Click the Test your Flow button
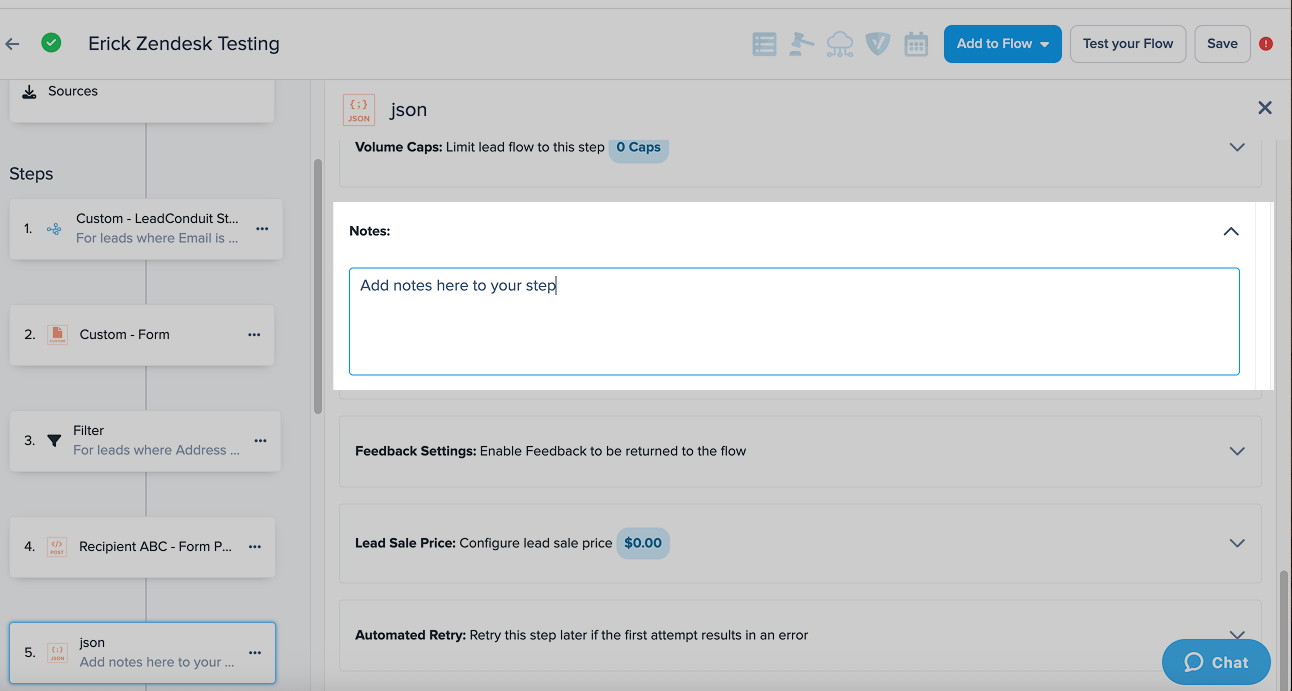This screenshot has height=691, width=1292. coord(1128,44)
